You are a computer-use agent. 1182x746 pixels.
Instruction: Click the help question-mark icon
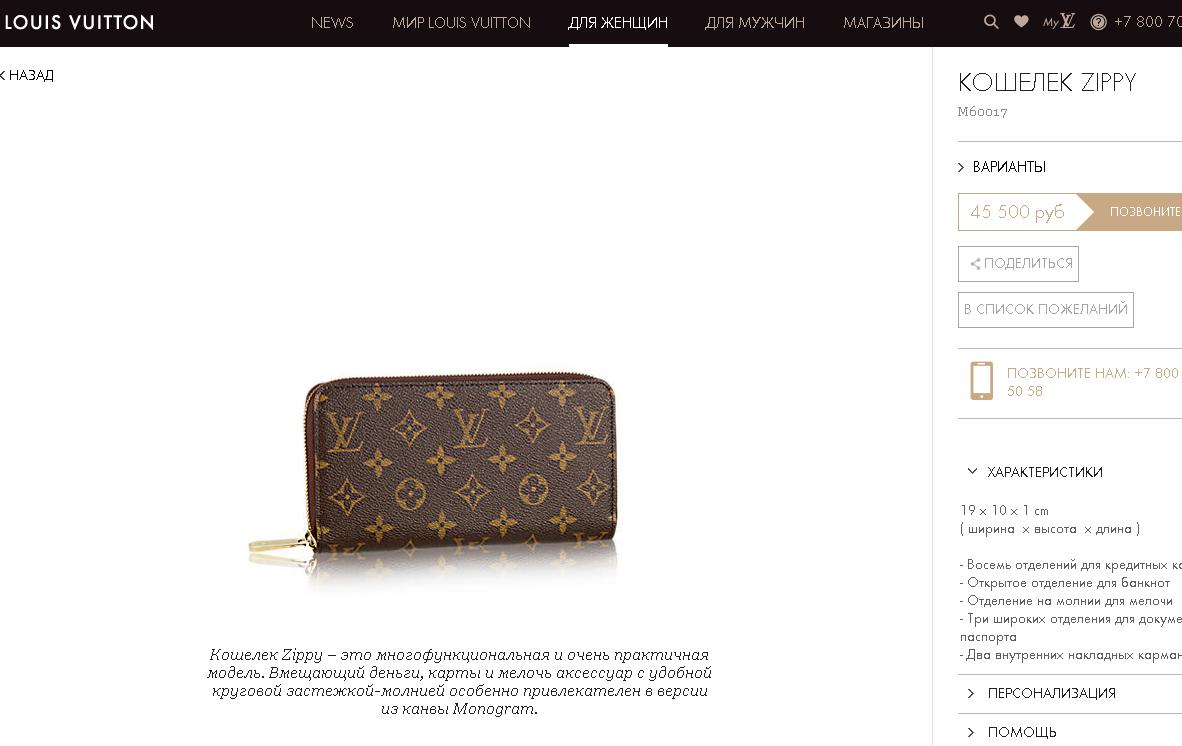(1098, 23)
